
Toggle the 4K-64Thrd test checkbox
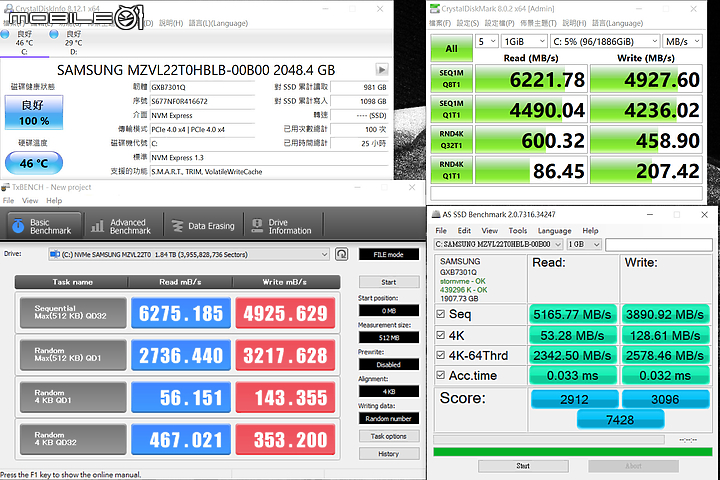pos(441,355)
